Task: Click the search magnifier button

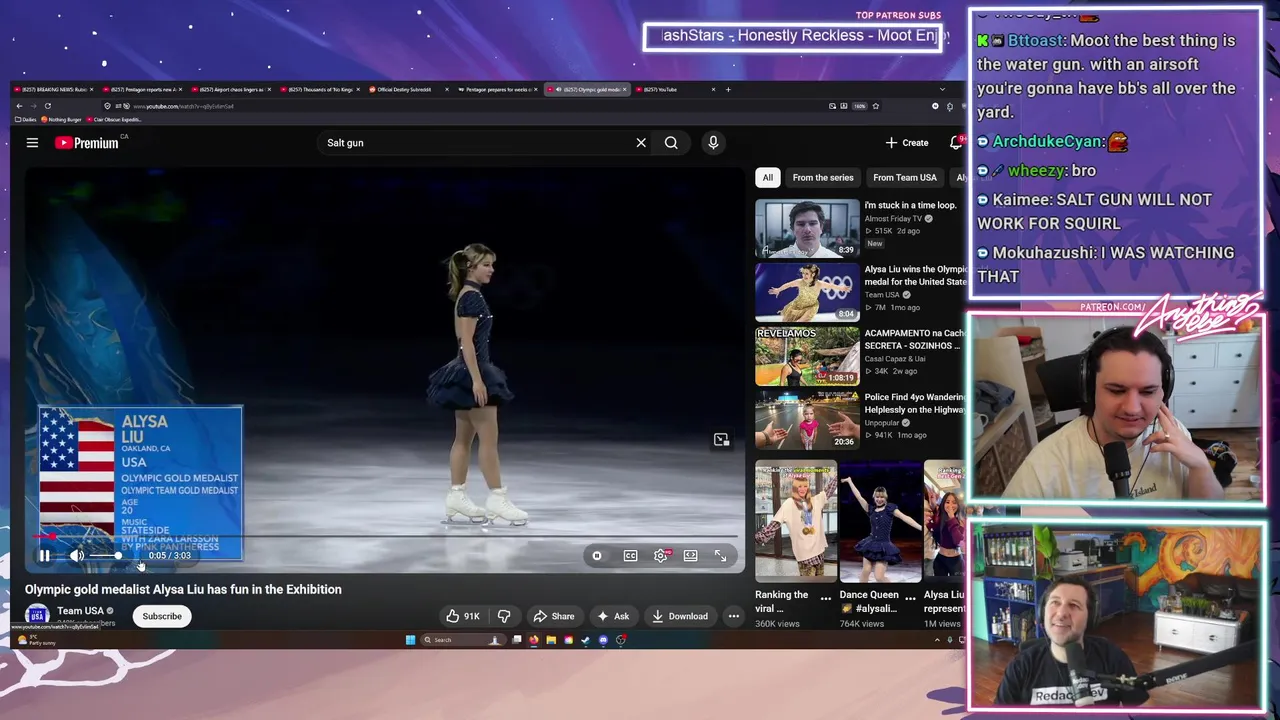Action: [x=671, y=143]
